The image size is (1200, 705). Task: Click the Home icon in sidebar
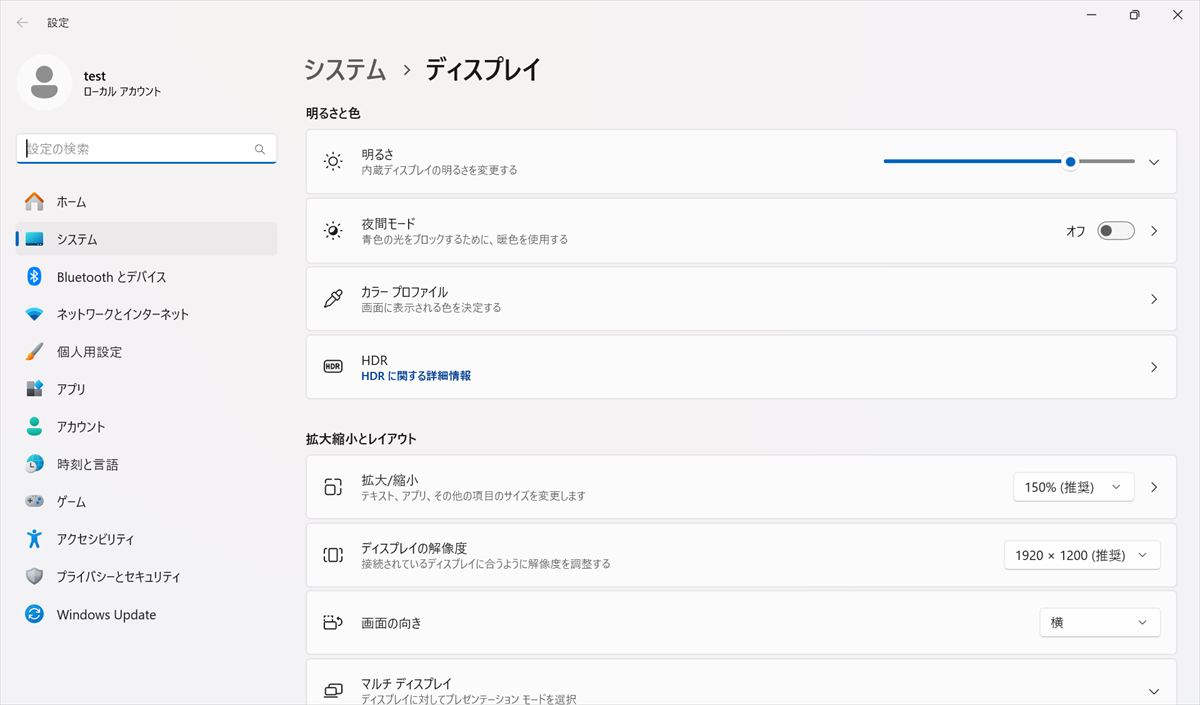(35, 202)
